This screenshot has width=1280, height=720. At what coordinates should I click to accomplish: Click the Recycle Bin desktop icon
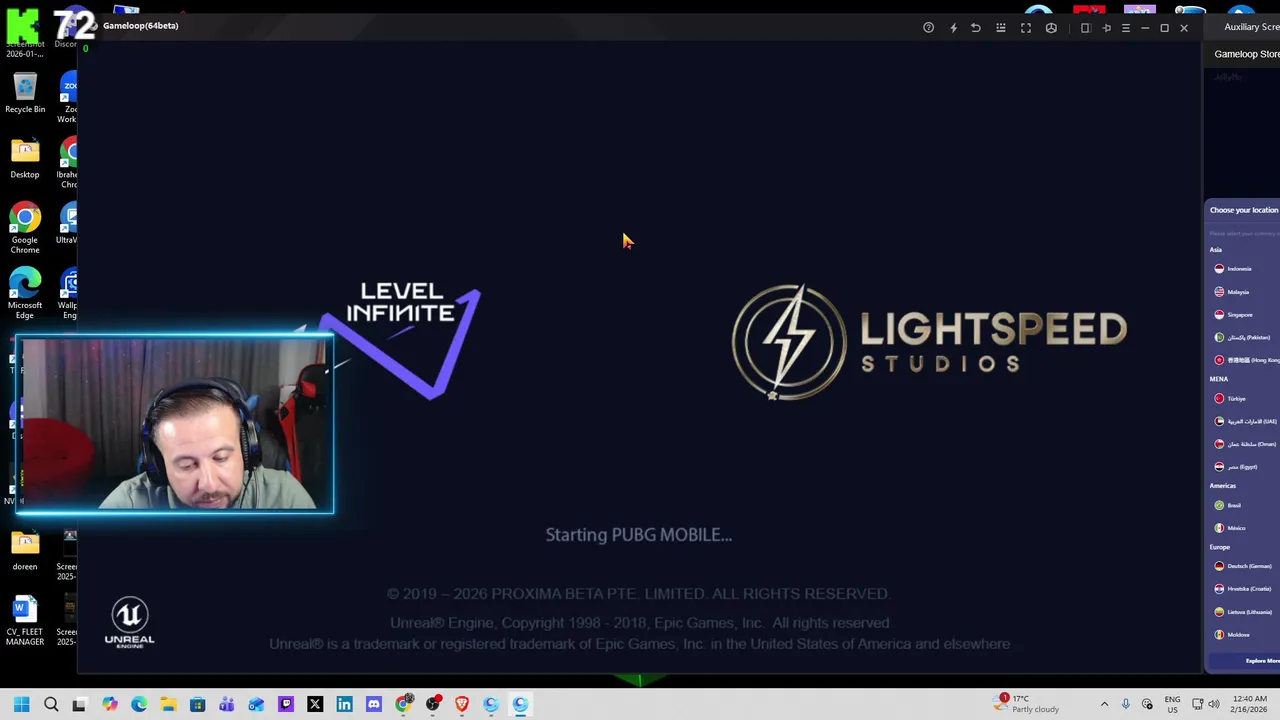click(x=25, y=93)
